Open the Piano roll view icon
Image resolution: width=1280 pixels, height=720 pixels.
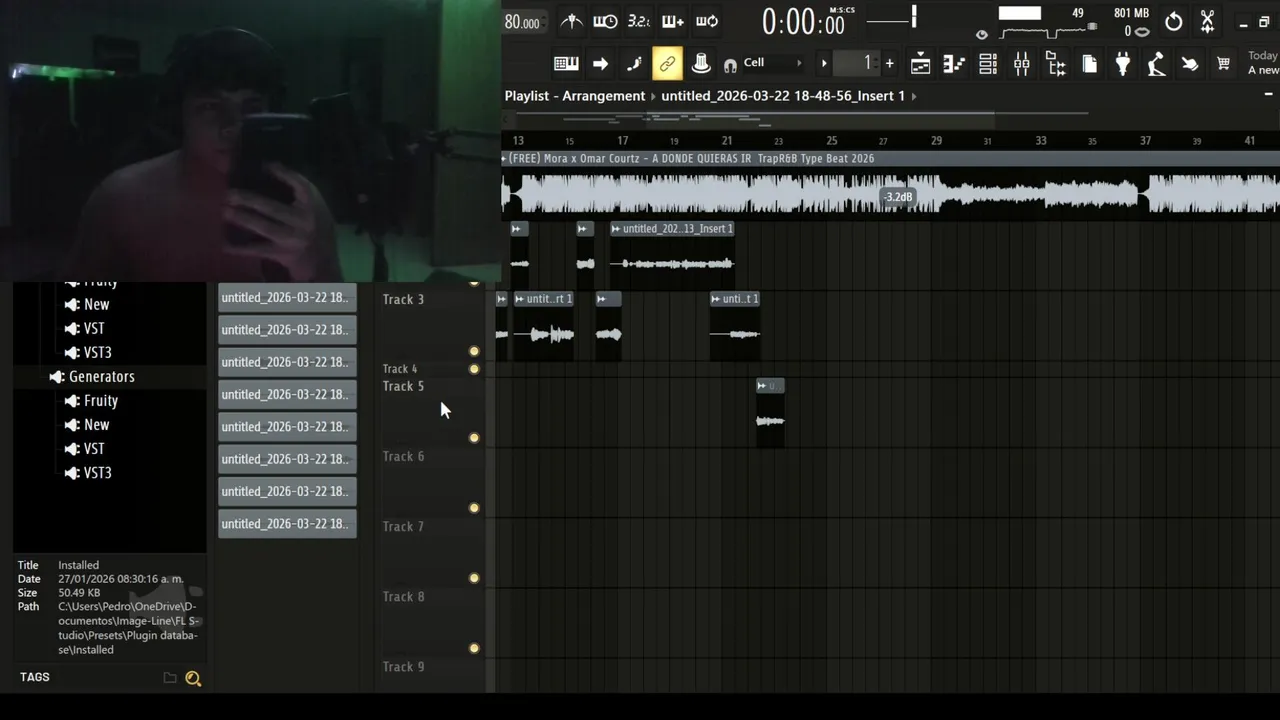click(954, 64)
